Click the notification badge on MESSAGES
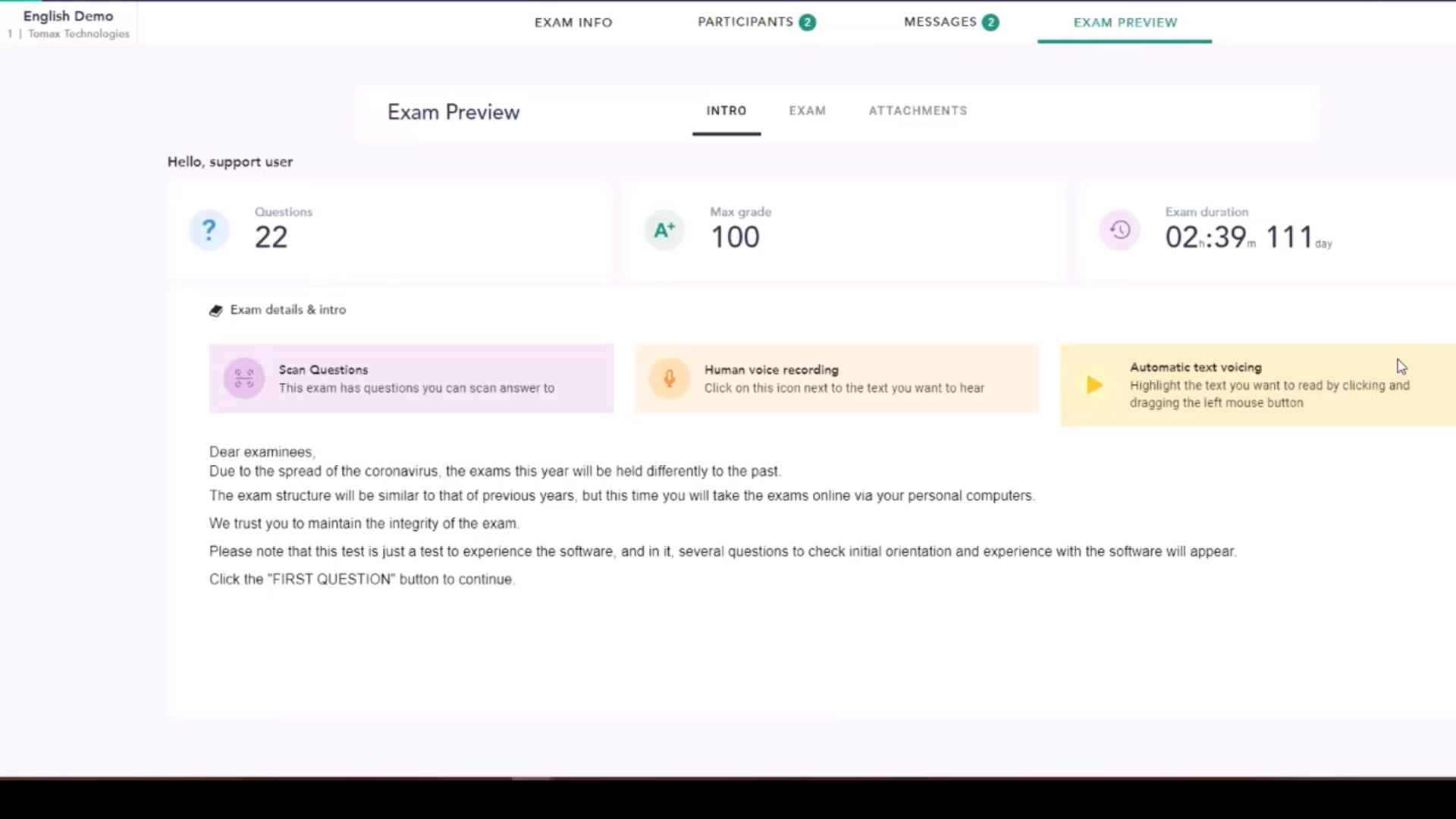This screenshot has width=1456, height=819. pyautogui.click(x=990, y=22)
